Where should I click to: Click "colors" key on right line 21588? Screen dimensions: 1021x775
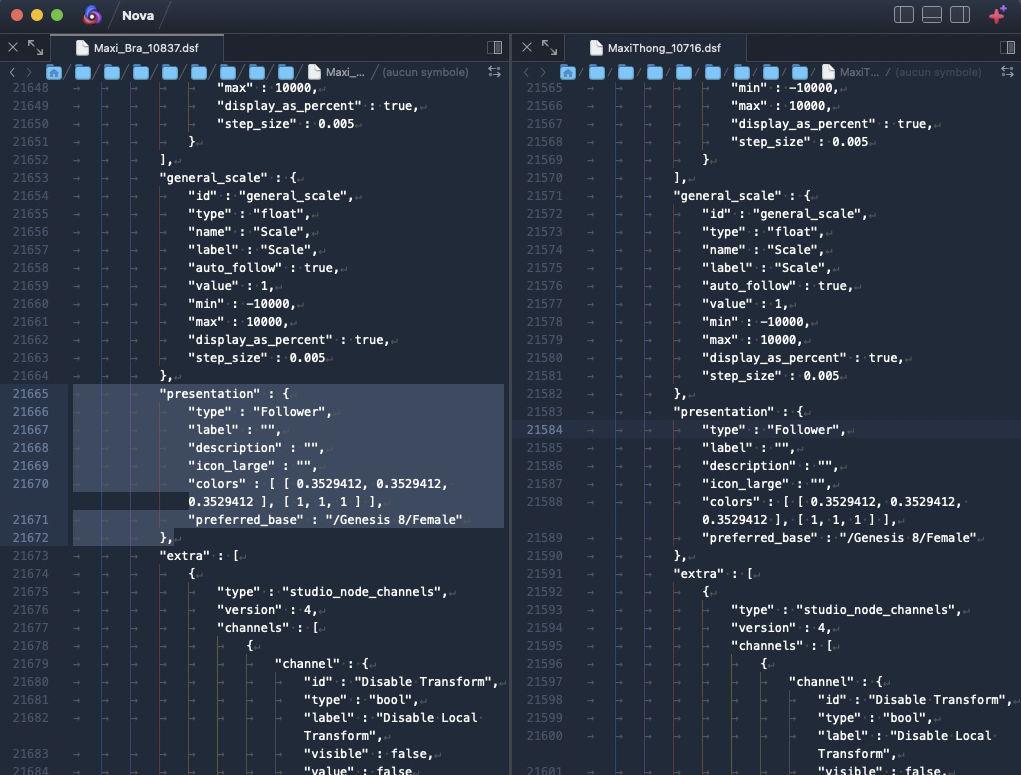click(x=731, y=501)
